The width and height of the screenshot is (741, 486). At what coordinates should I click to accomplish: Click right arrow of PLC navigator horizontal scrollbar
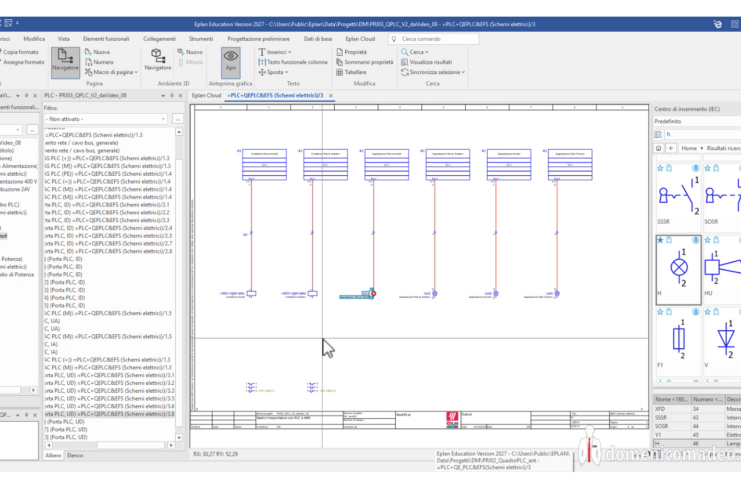171,445
